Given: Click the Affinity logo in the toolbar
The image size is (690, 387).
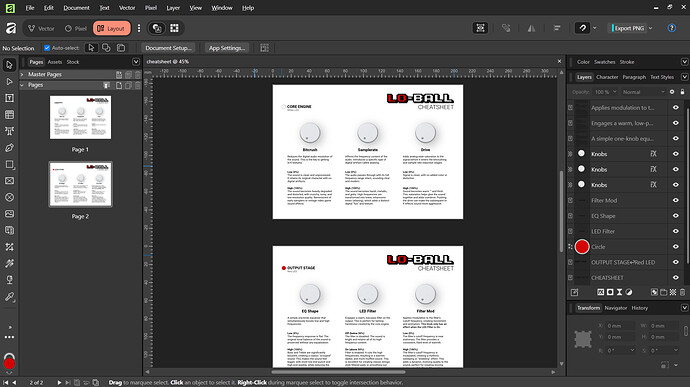Looking at the screenshot, I should pos(11,28).
